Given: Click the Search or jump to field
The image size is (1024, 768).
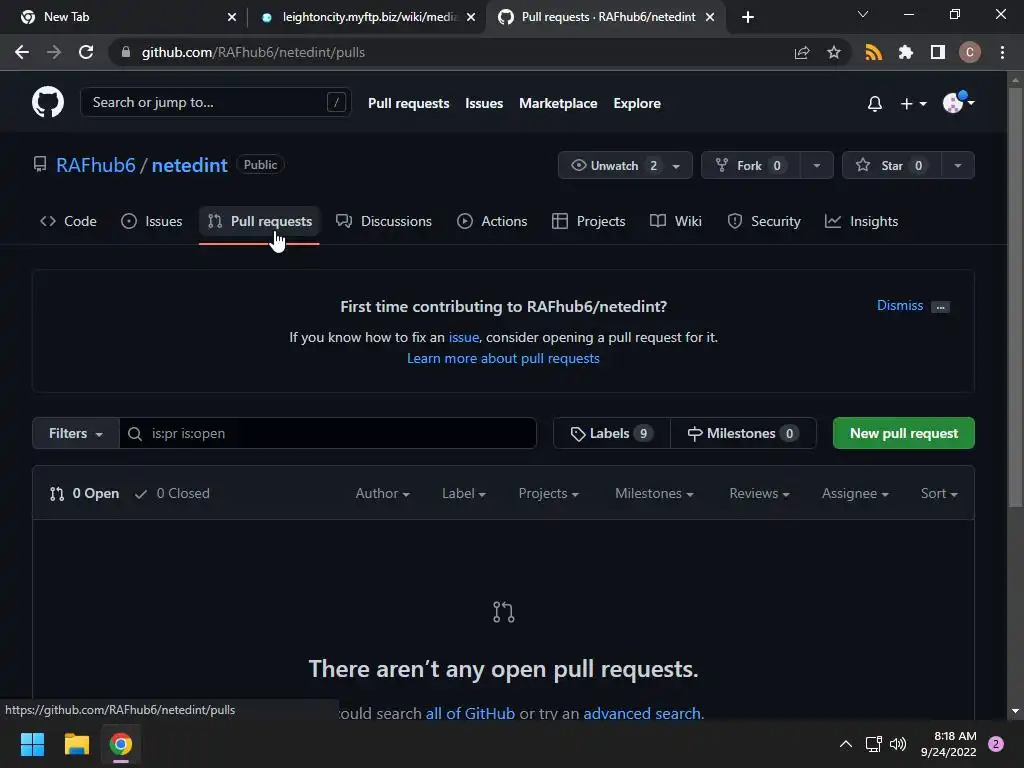Looking at the screenshot, I should pos(216,103).
